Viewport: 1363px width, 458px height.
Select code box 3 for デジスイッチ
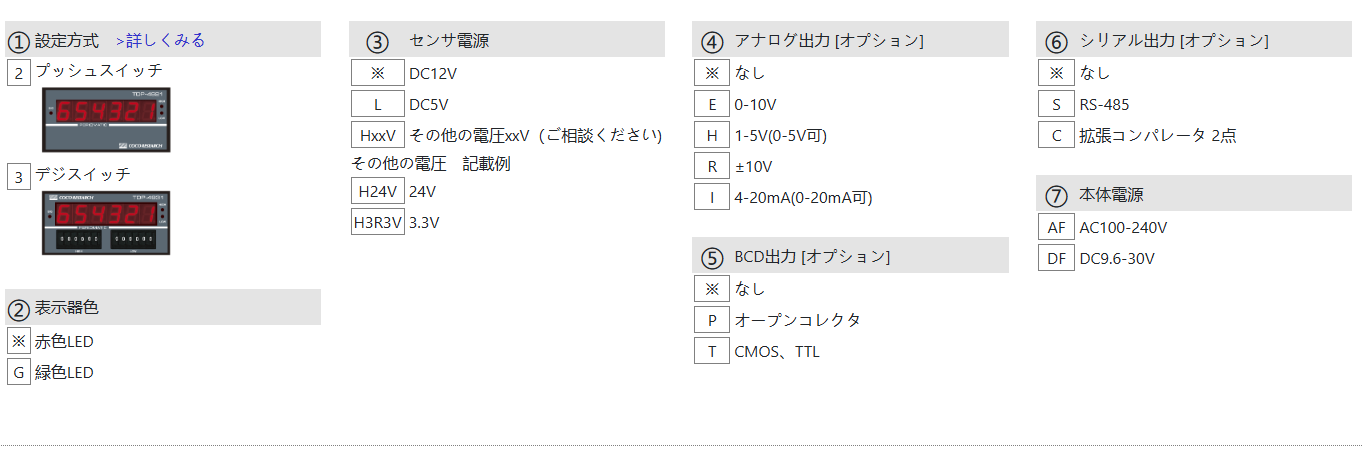point(19,177)
